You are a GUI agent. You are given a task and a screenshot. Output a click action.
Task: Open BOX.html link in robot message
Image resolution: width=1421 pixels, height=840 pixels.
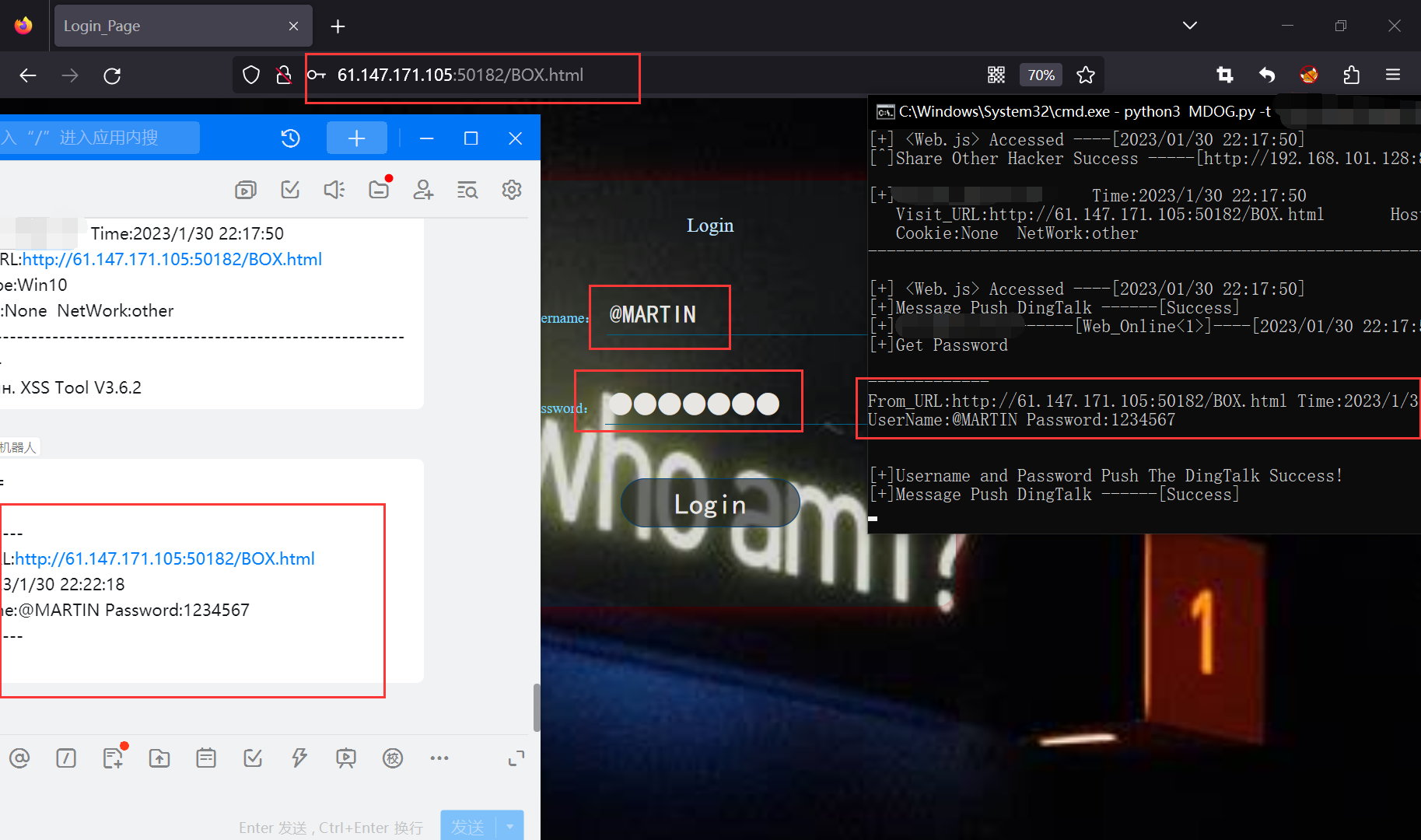(165, 558)
